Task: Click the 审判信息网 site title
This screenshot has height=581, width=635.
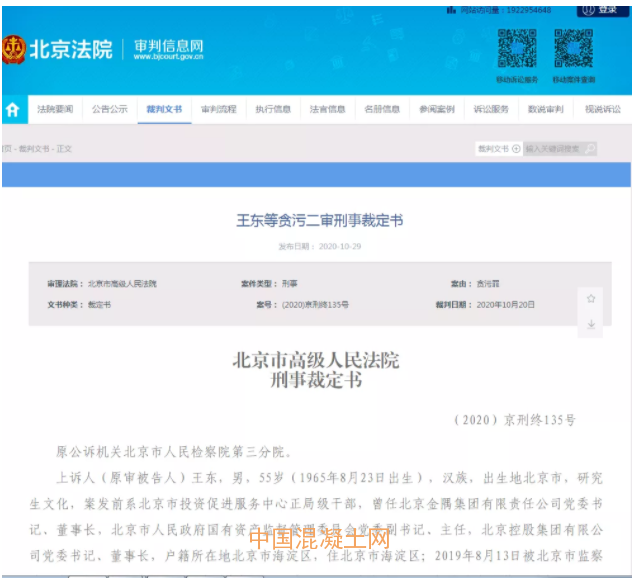Action: coord(169,48)
